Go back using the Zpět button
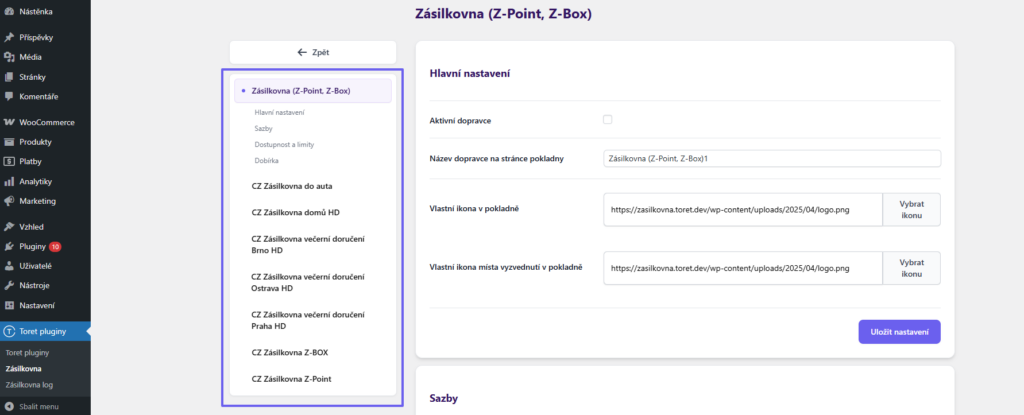 click(313, 52)
